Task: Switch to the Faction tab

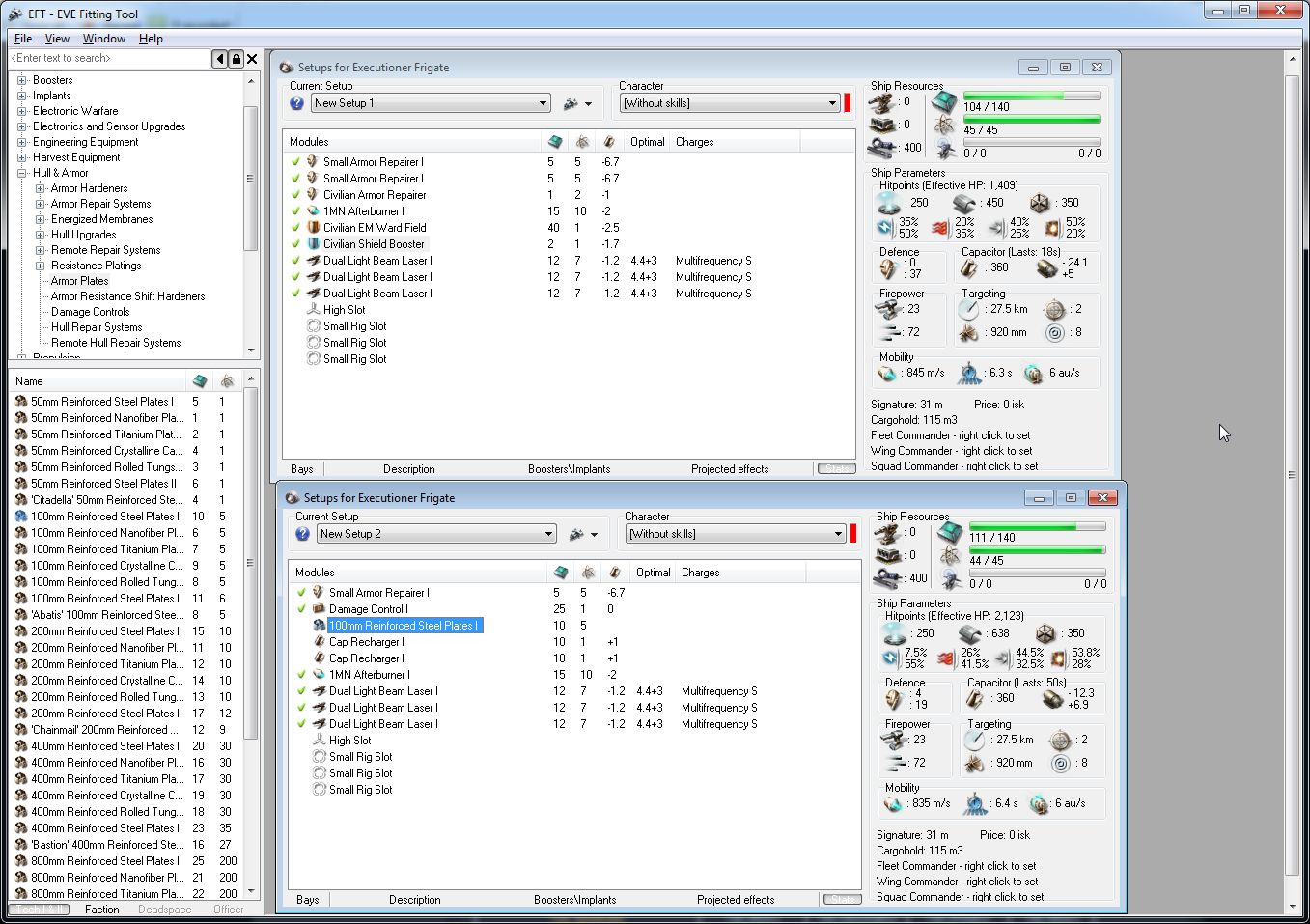Action: coord(101,910)
